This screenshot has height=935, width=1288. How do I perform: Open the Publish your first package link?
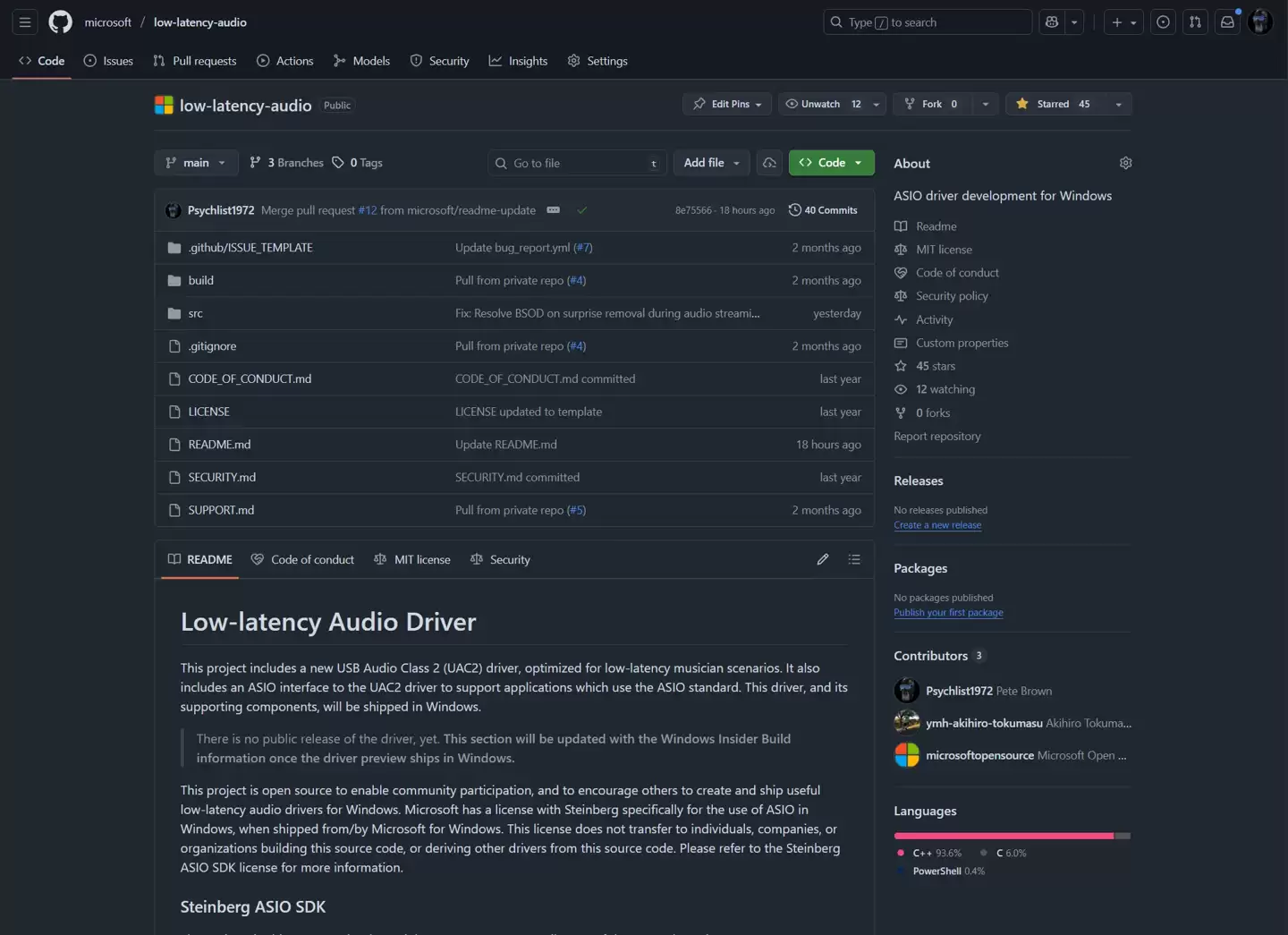point(947,613)
